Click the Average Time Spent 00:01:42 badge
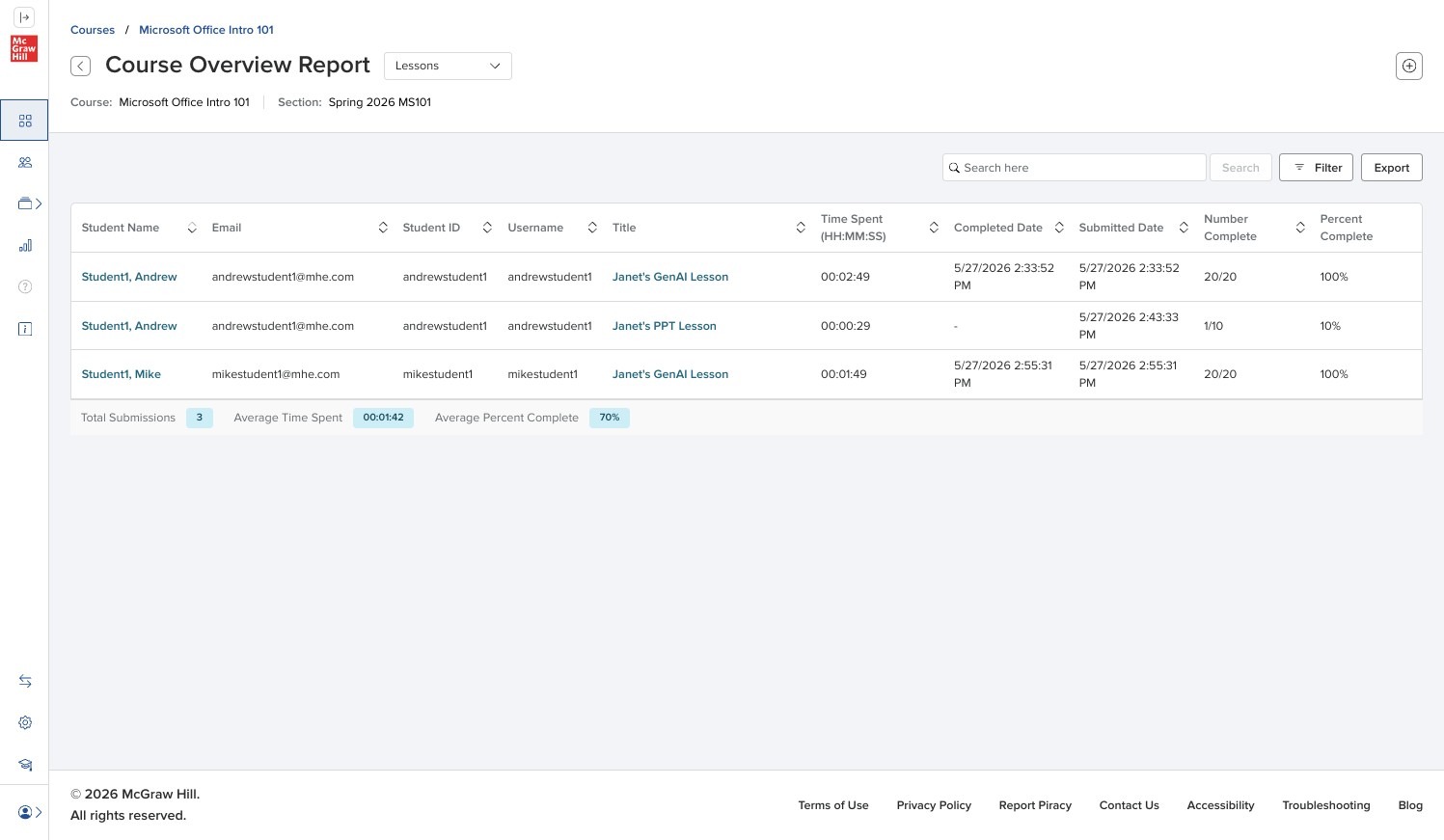The width and height of the screenshot is (1444, 840). coord(383,418)
